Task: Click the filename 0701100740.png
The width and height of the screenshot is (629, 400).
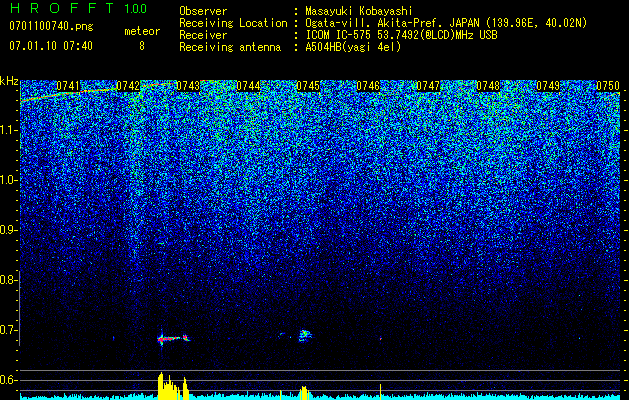Action: [51, 26]
